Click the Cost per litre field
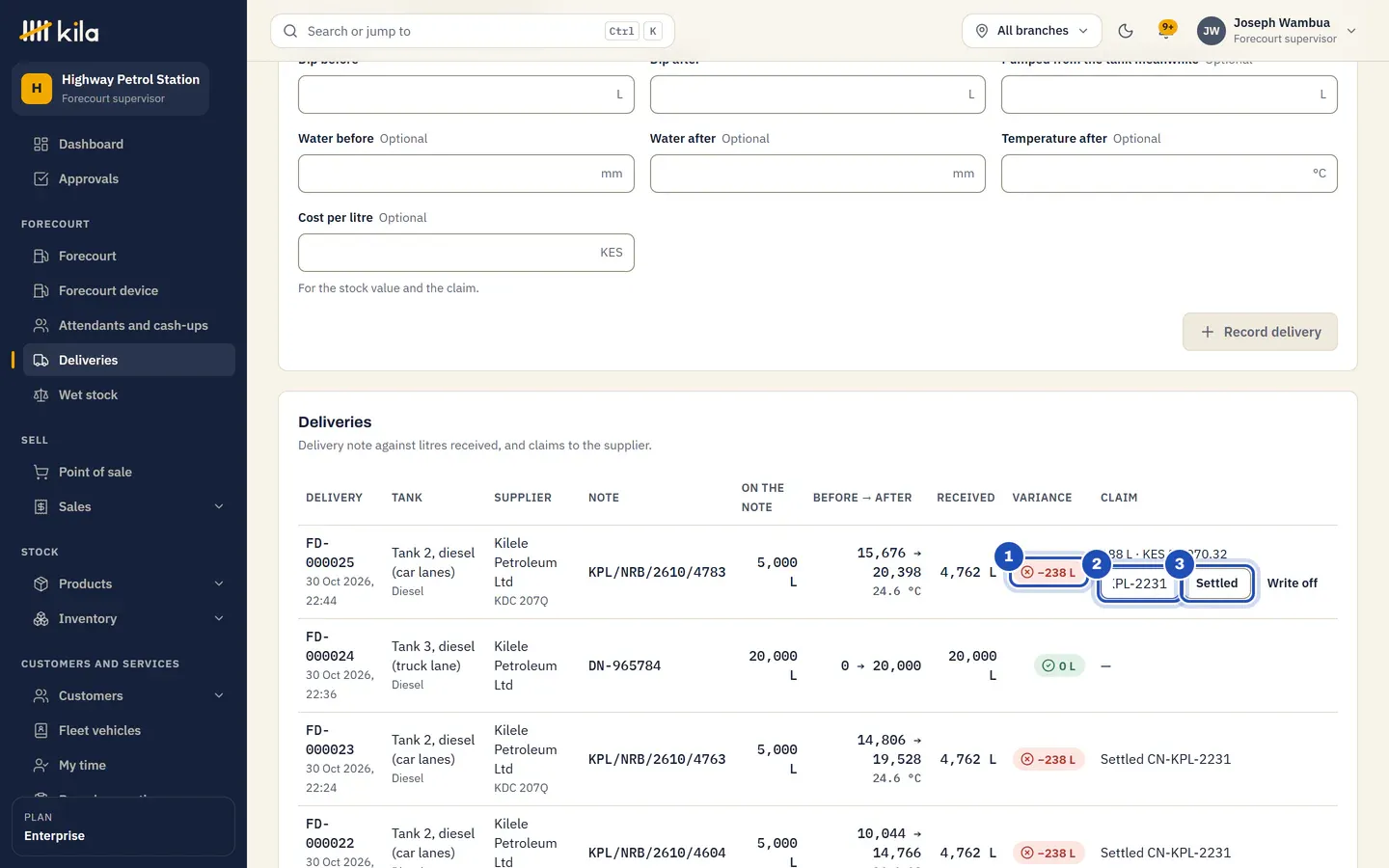 [466, 253]
